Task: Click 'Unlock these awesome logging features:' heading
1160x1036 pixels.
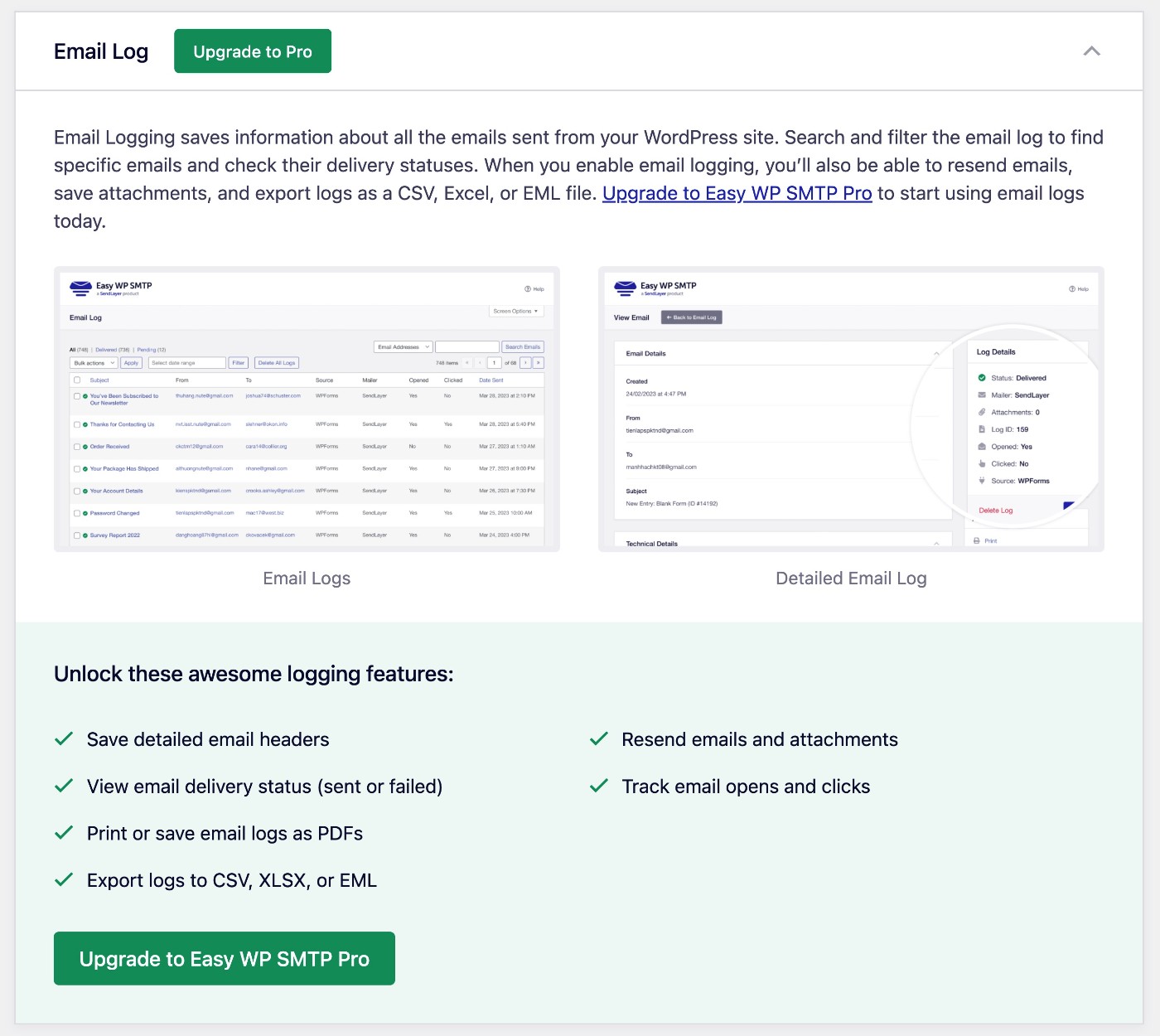Action: (x=254, y=674)
